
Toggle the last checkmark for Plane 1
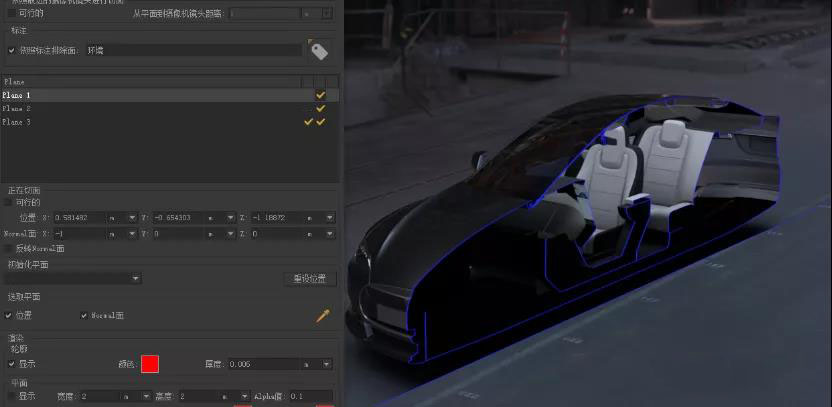point(320,95)
